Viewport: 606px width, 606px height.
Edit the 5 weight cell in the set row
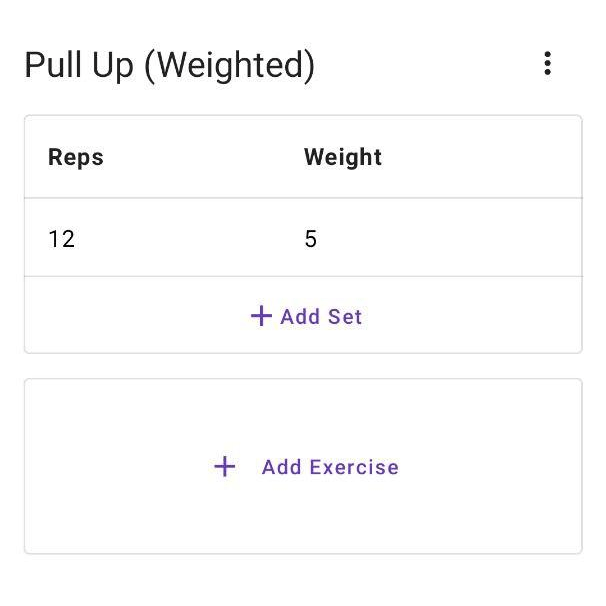coord(311,239)
